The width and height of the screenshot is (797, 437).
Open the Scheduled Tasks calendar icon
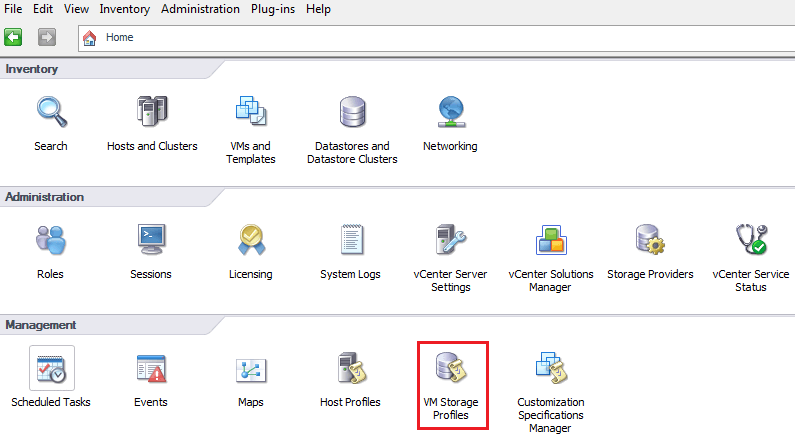point(51,368)
